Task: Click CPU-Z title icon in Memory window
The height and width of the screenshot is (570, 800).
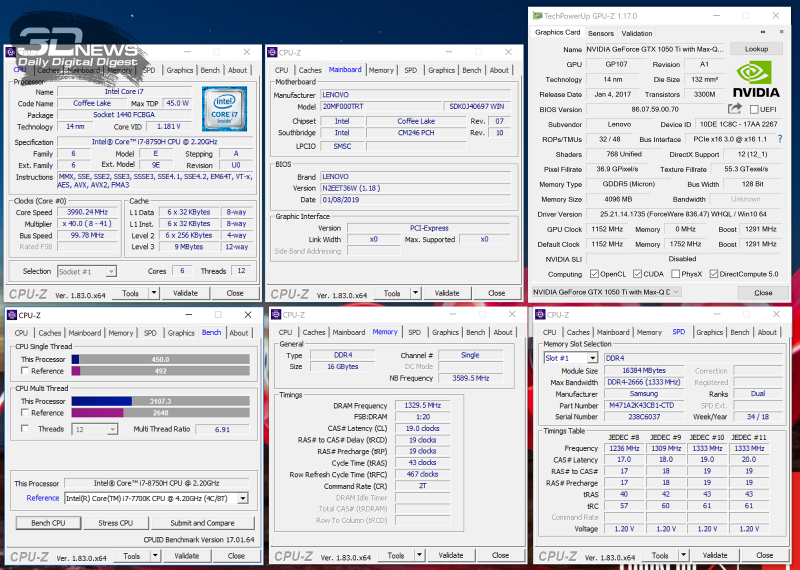Action: coord(276,315)
